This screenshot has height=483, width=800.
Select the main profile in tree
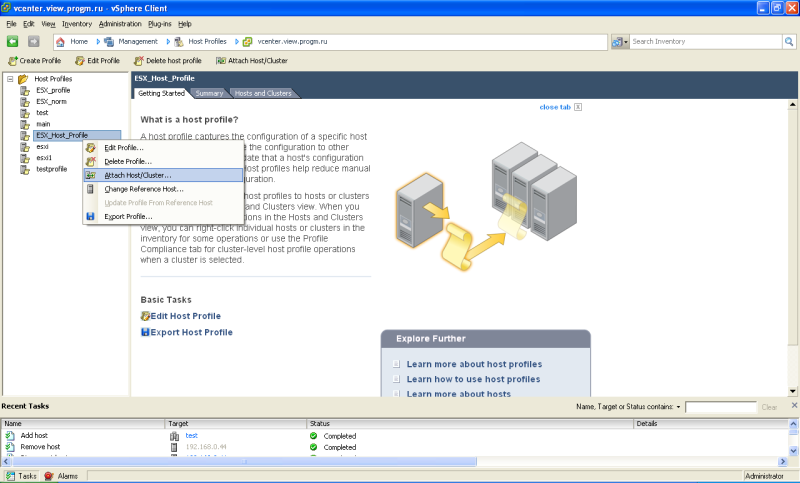coord(43,124)
